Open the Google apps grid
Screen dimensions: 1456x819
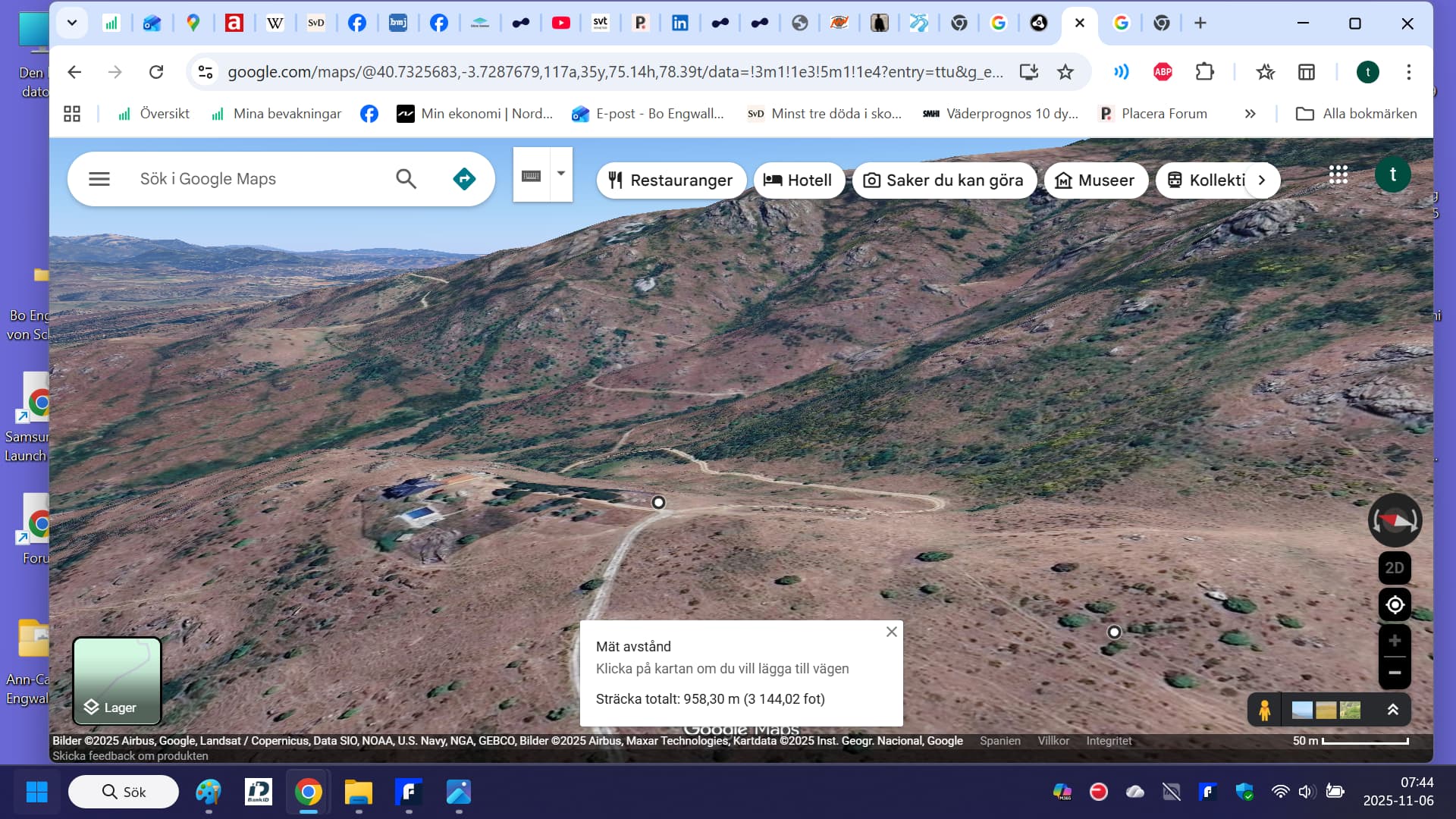(1338, 175)
